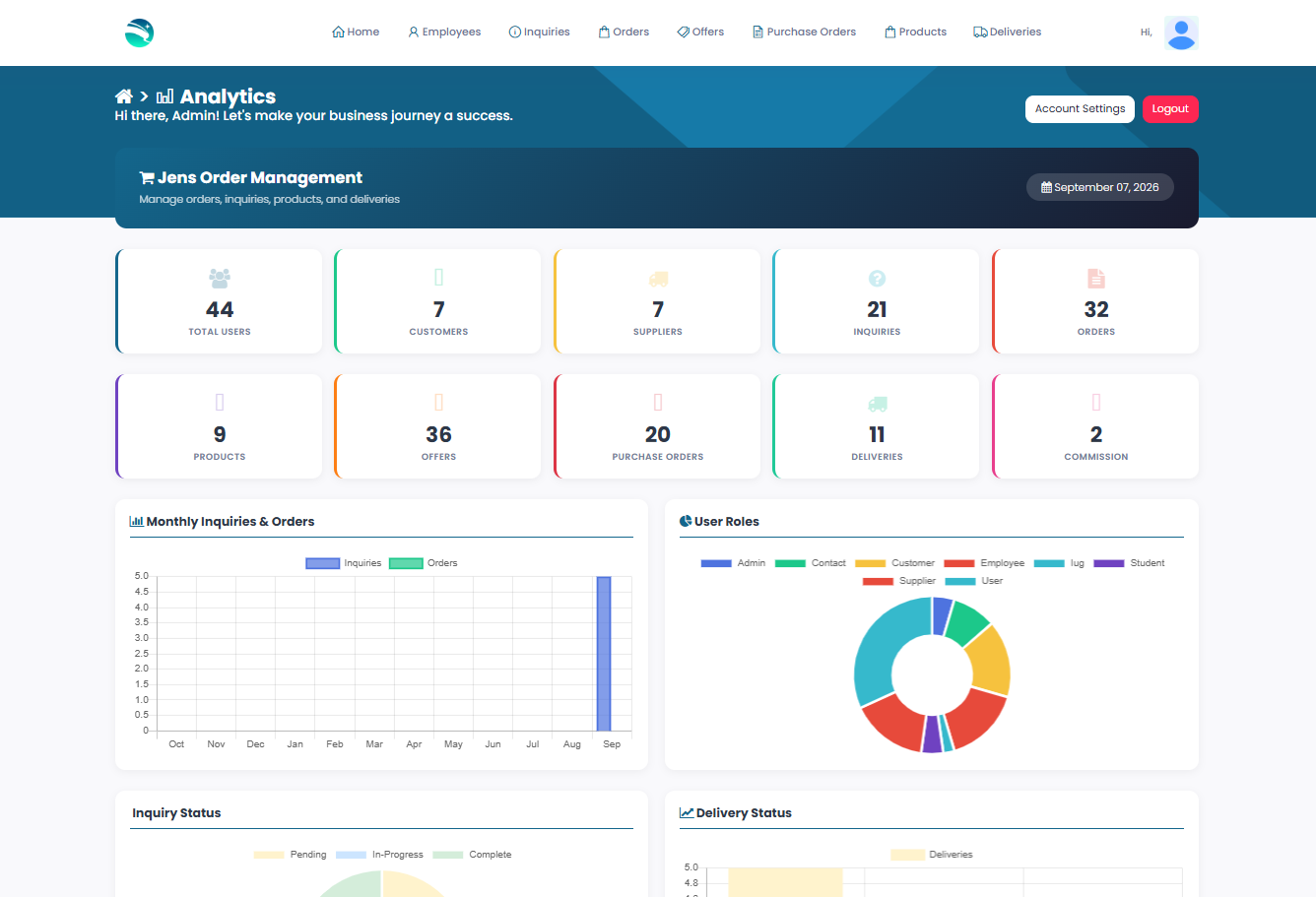Click the "Delivery Status" section heading text
This screenshot has width=1316, height=897.
744,813
